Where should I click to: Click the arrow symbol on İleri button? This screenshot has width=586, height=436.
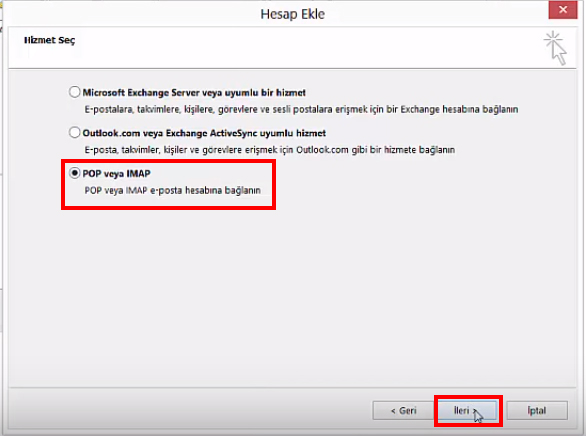[x=475, y=411]
